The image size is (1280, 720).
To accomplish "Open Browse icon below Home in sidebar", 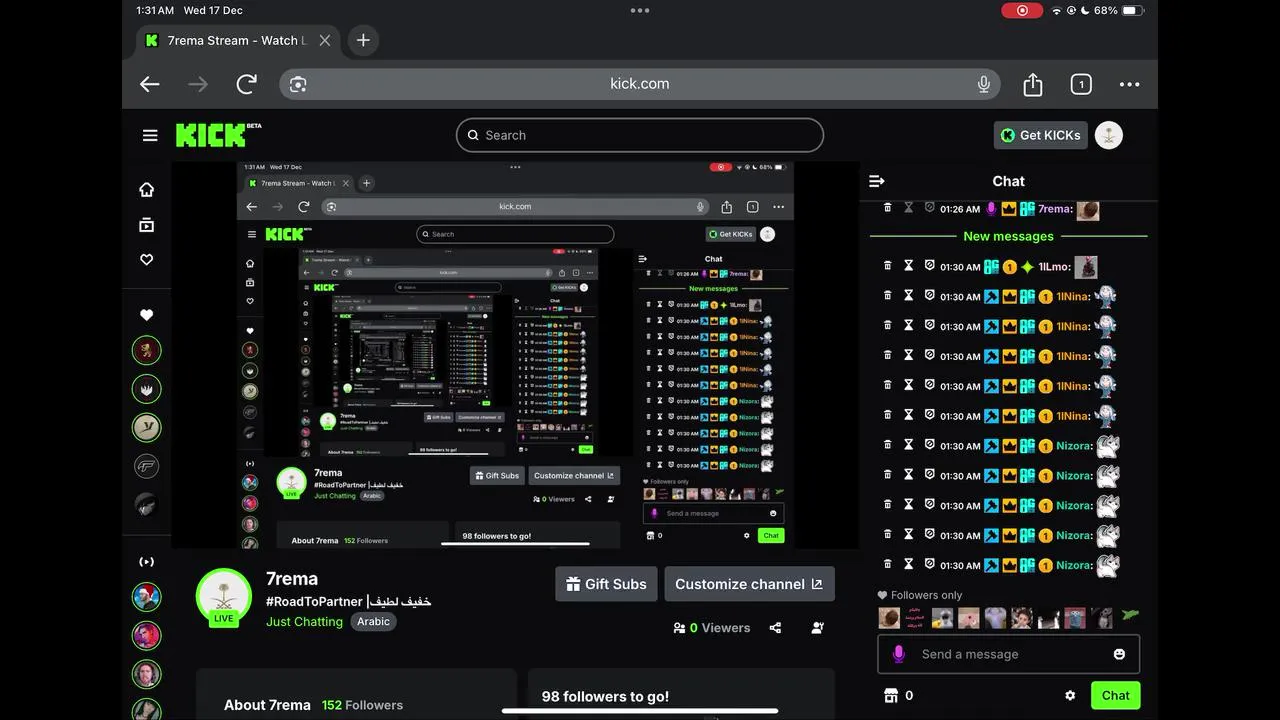I will (147, 225).
